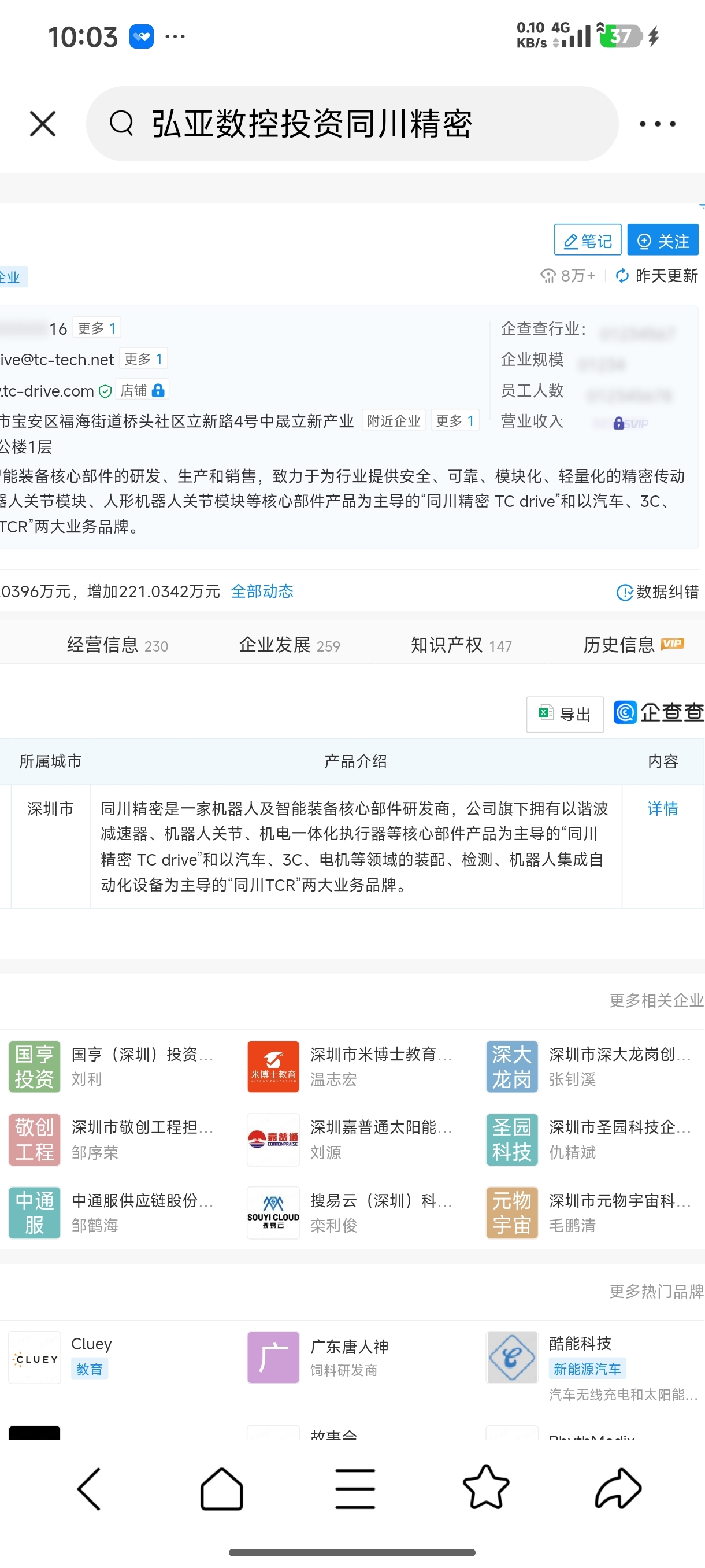Tap the search magnifier icon

tap(121, 123)
